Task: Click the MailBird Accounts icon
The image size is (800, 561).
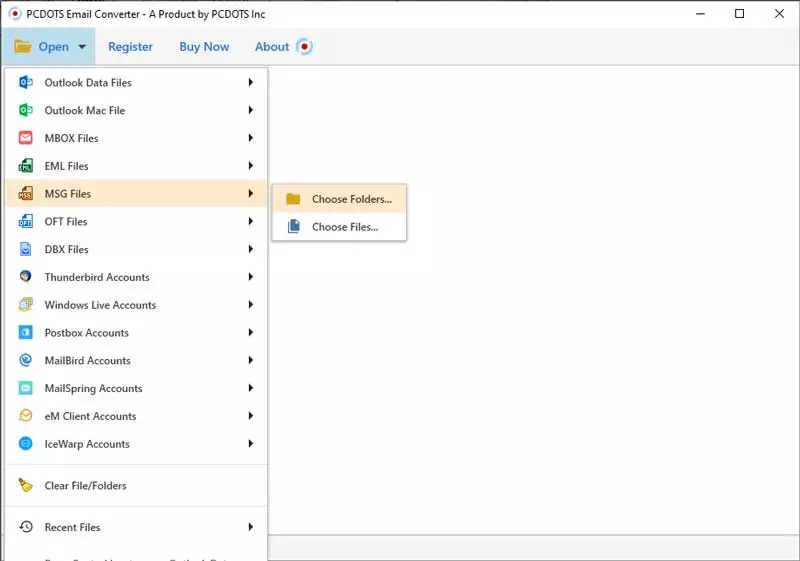Action: click(26, 360)
